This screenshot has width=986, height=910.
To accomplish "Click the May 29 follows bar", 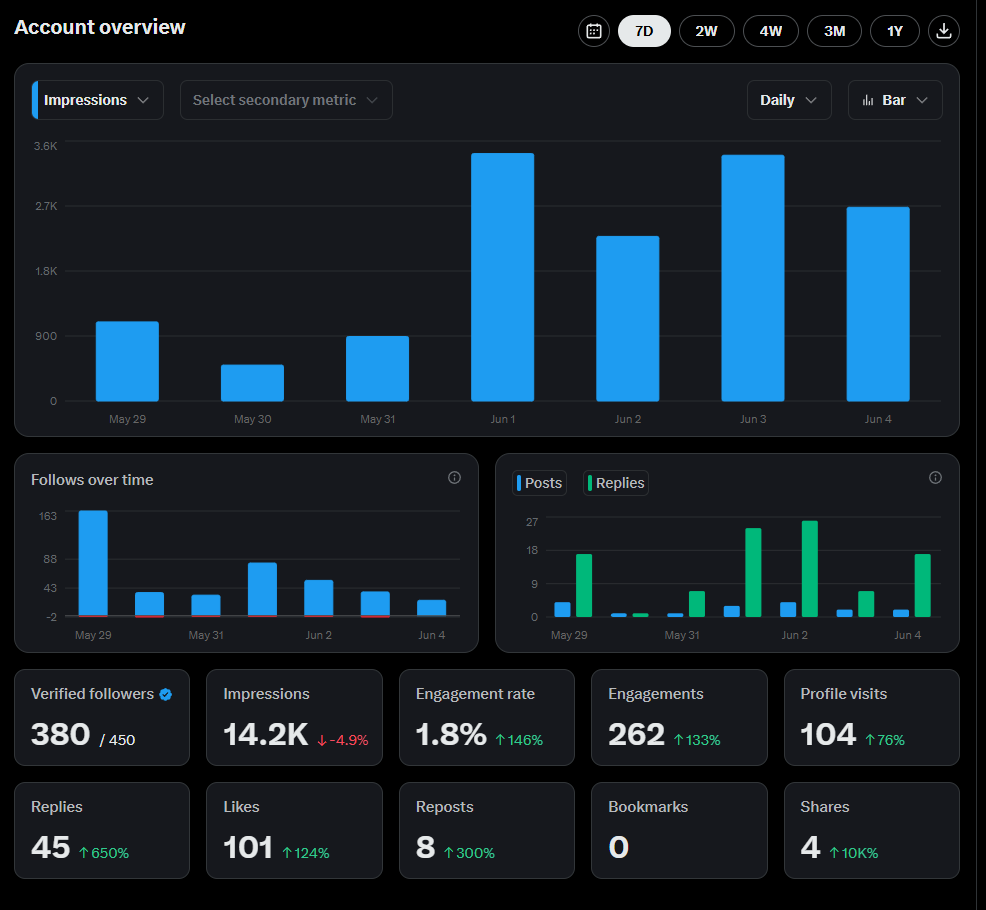I will click(93, 563).
